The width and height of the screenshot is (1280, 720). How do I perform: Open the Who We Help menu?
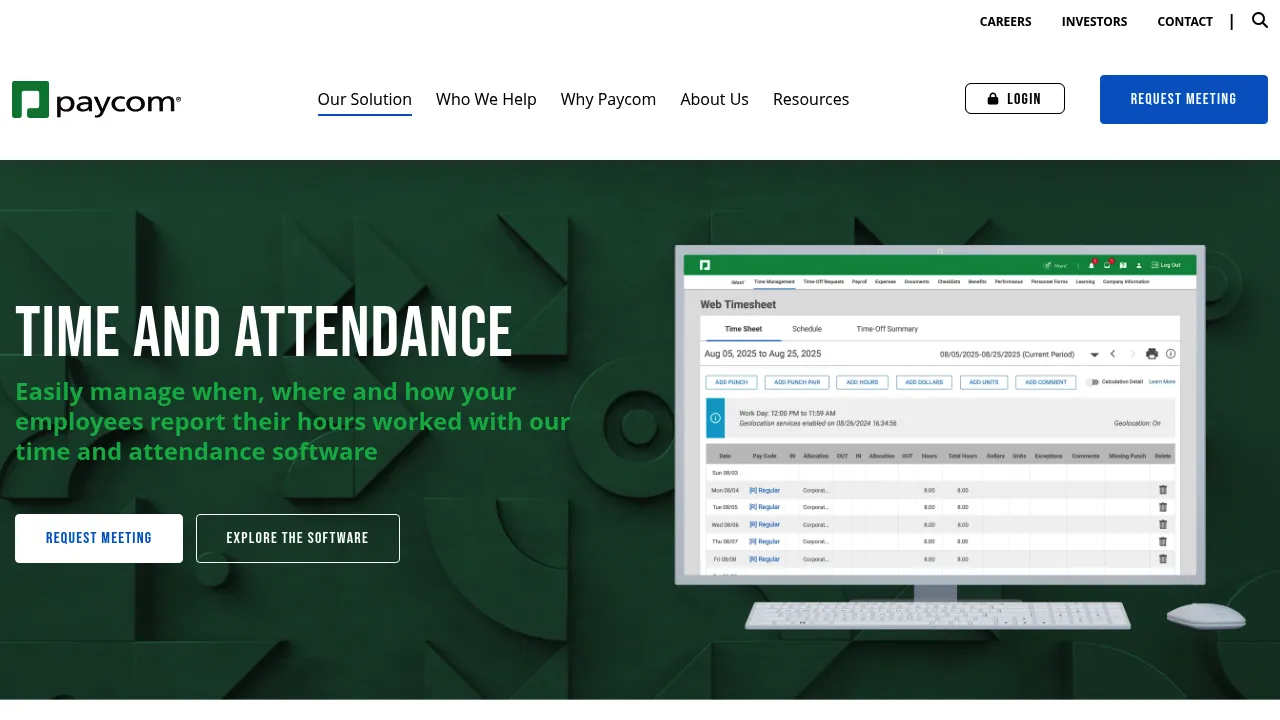pyautogui.click(x=486, y=99)
